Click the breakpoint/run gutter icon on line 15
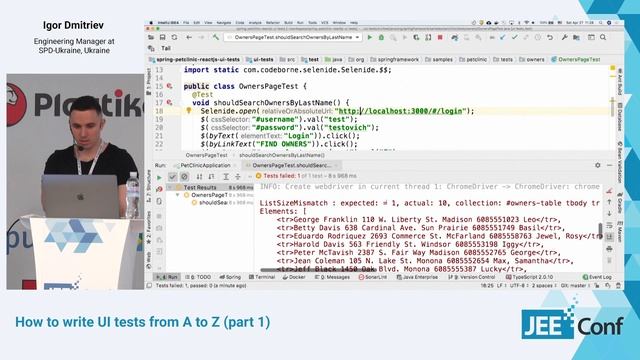Screen dimensions: 640x360 tap(169, 87)
